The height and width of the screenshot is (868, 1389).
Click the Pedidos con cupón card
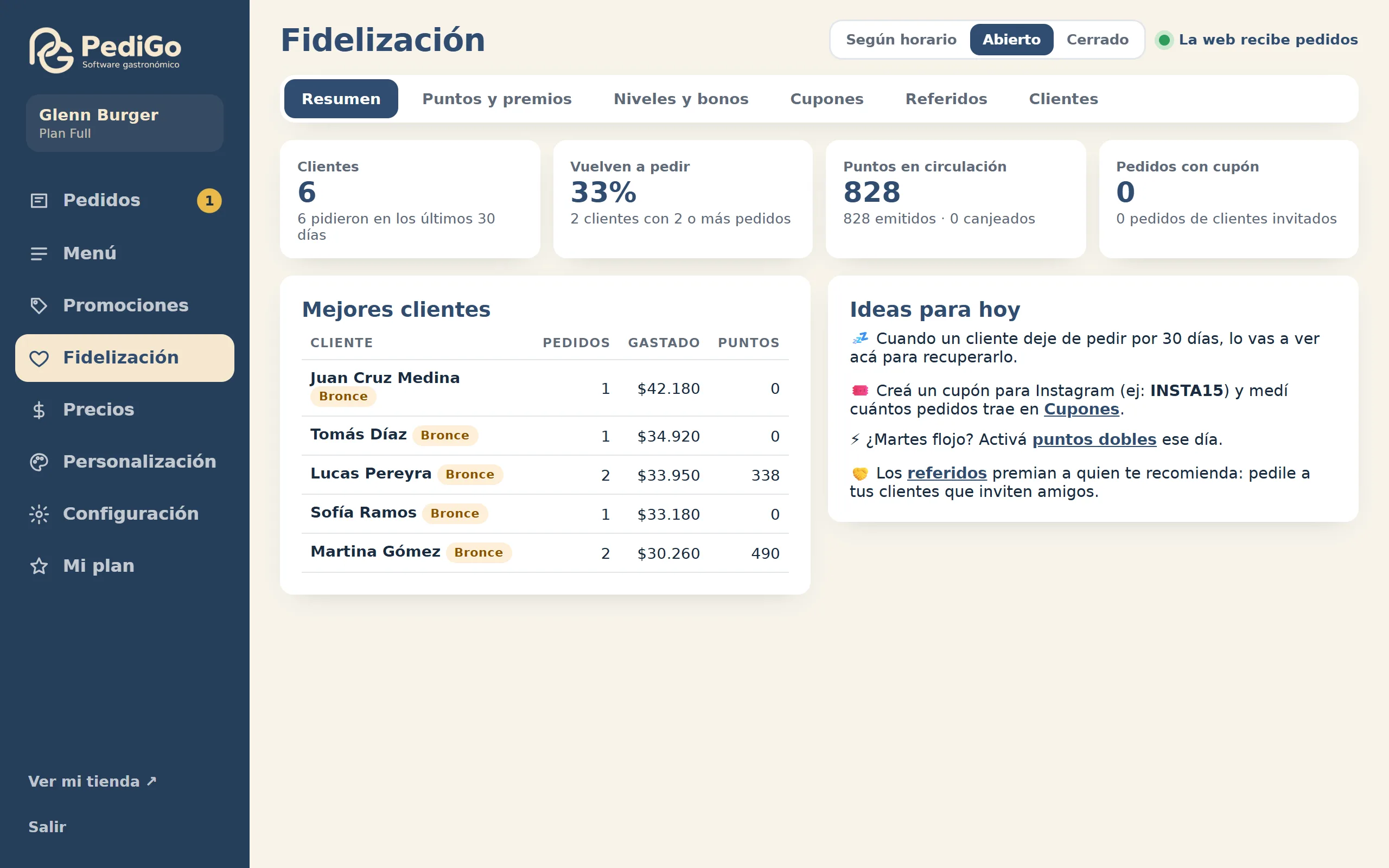pyautogui.click(x=1228, y=199)
